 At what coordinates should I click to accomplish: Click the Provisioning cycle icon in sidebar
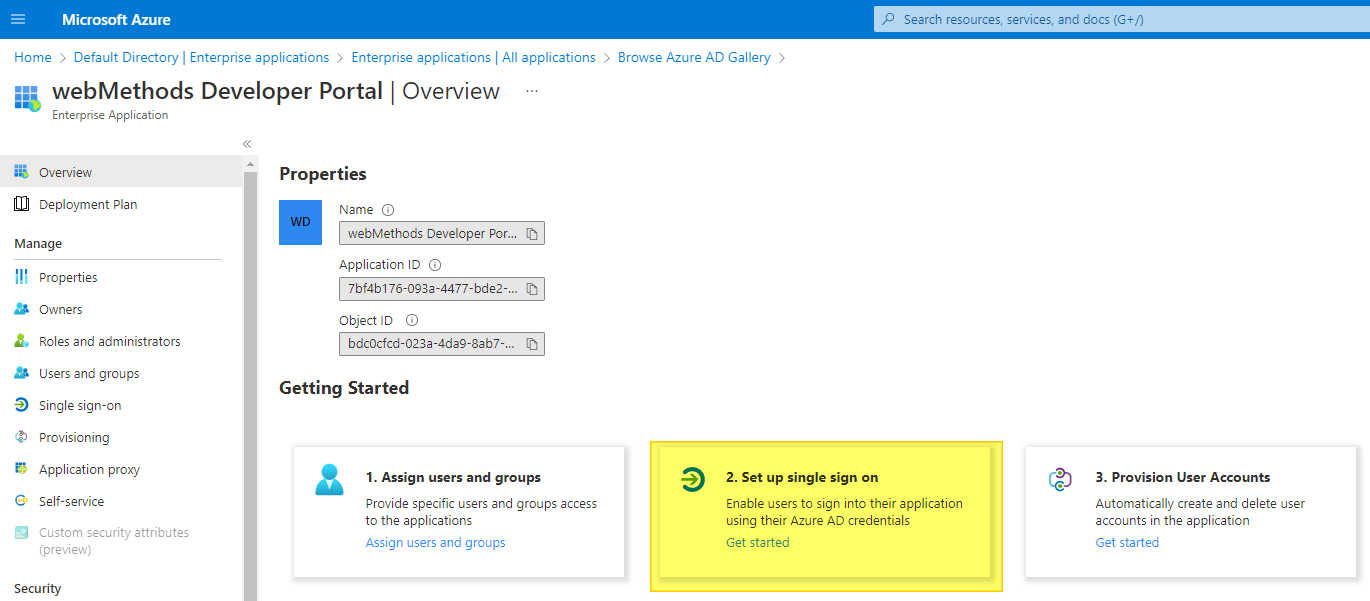point(21,437)
